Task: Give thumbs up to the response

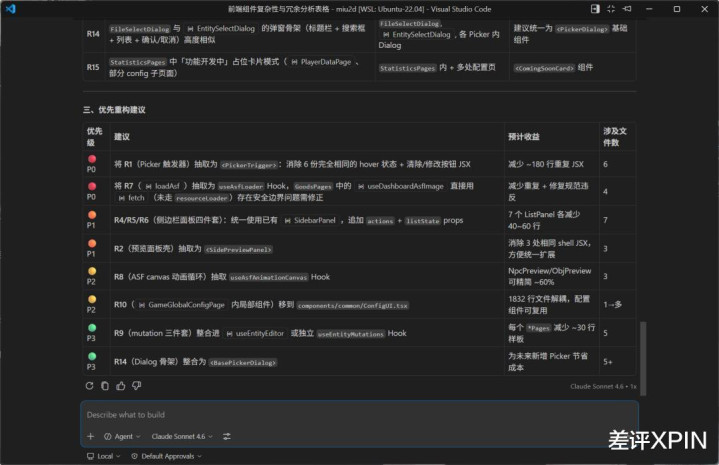Action: click(121, 384)
